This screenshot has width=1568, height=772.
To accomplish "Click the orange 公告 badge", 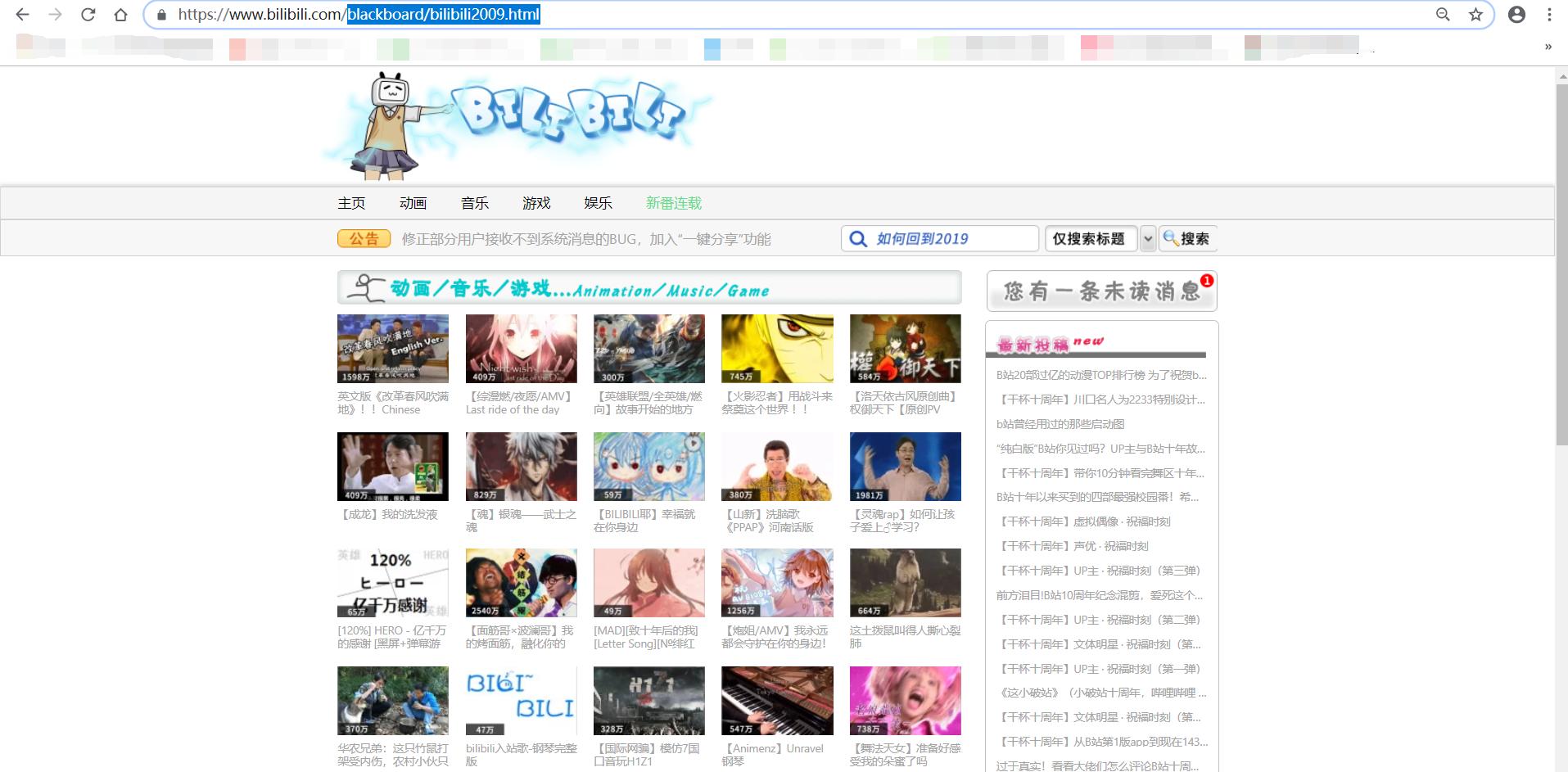I will [x=364, y=238].
